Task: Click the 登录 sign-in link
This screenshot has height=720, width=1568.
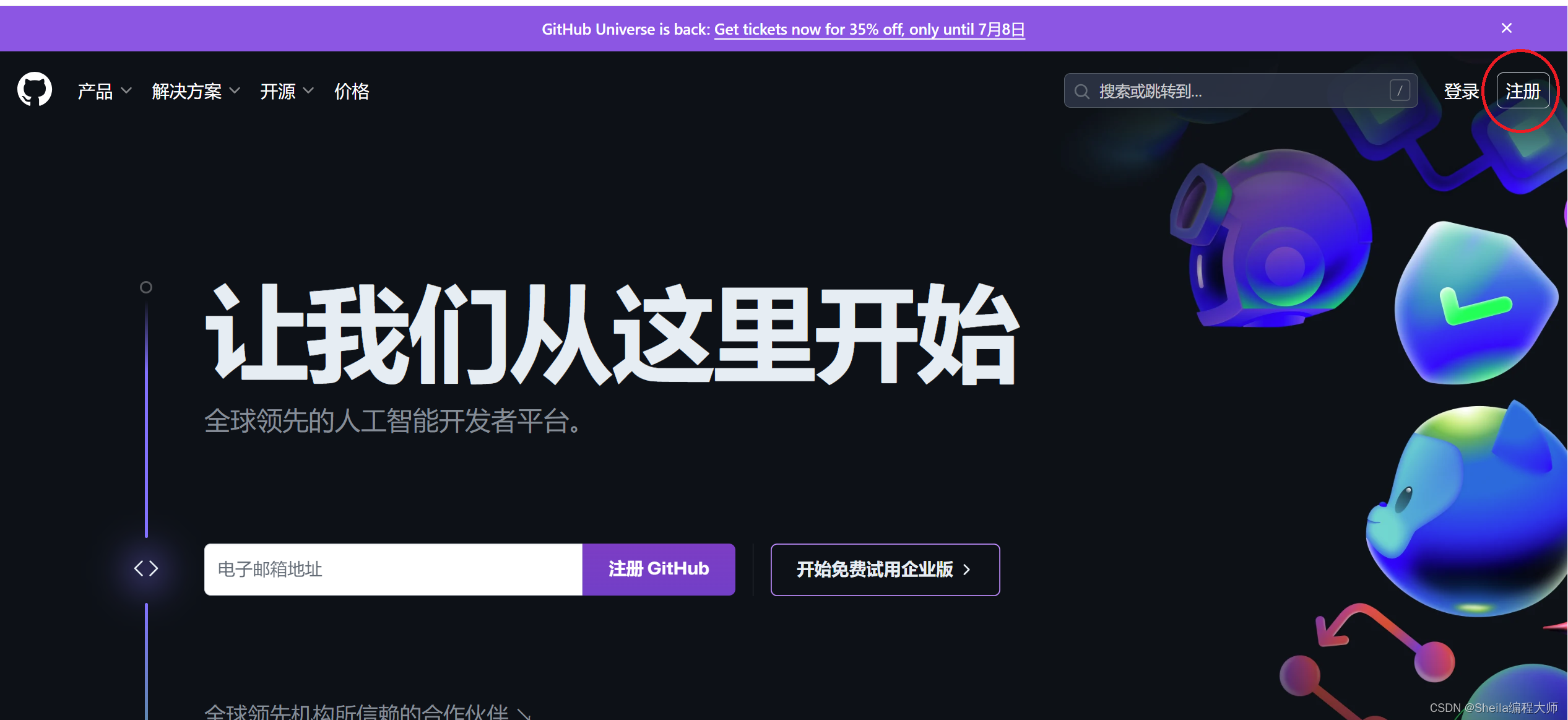Action: [x=1460, y=92]
